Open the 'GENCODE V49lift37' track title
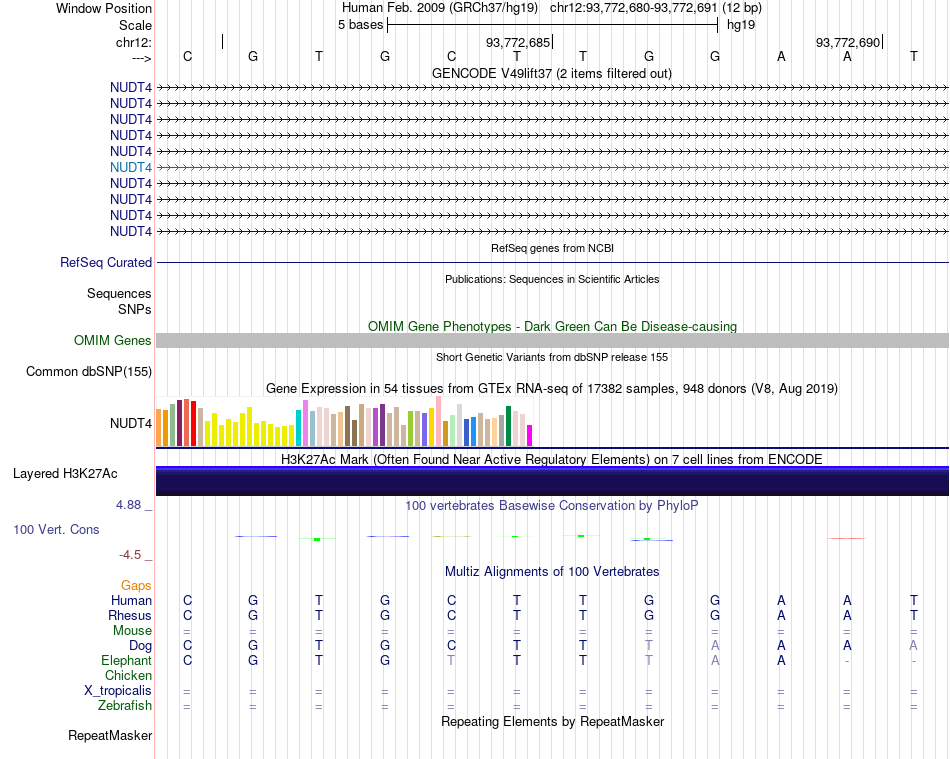 coord(552,73)
